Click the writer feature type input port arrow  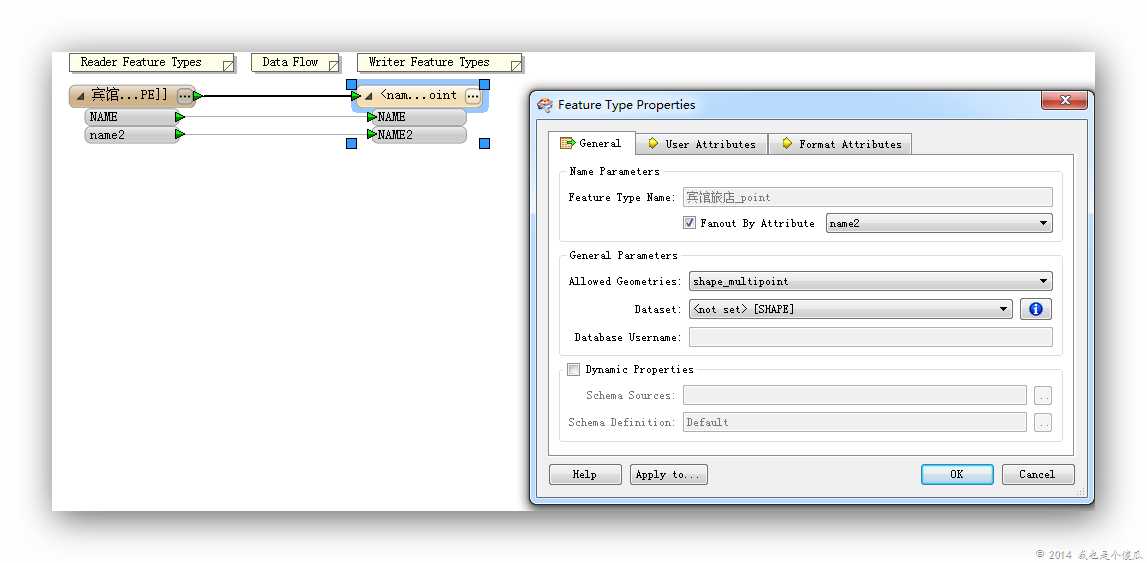356,96
